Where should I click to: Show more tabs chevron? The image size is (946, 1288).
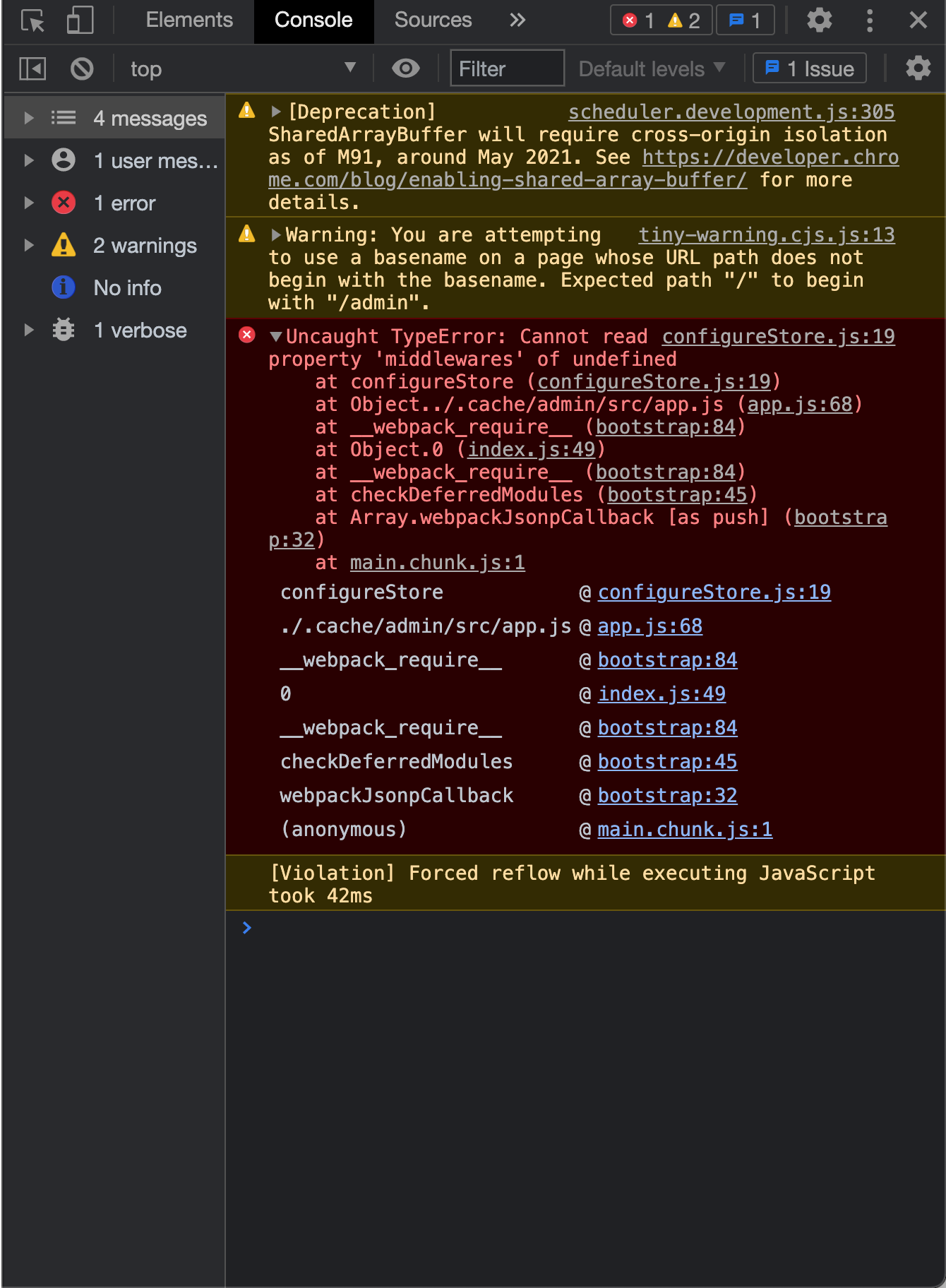517,20
